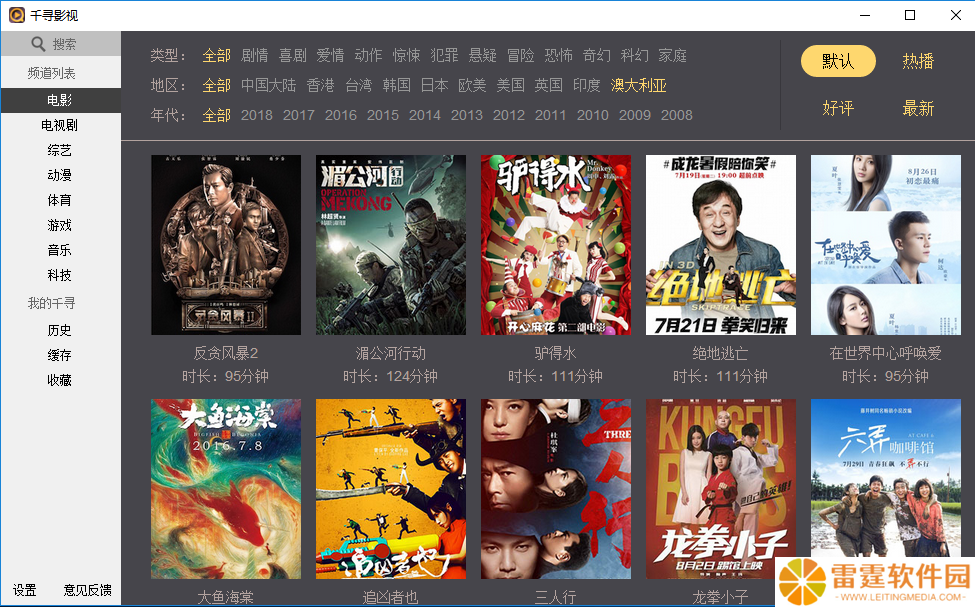Filter year by 2016

pyautogui.click(x=341, y=115)
